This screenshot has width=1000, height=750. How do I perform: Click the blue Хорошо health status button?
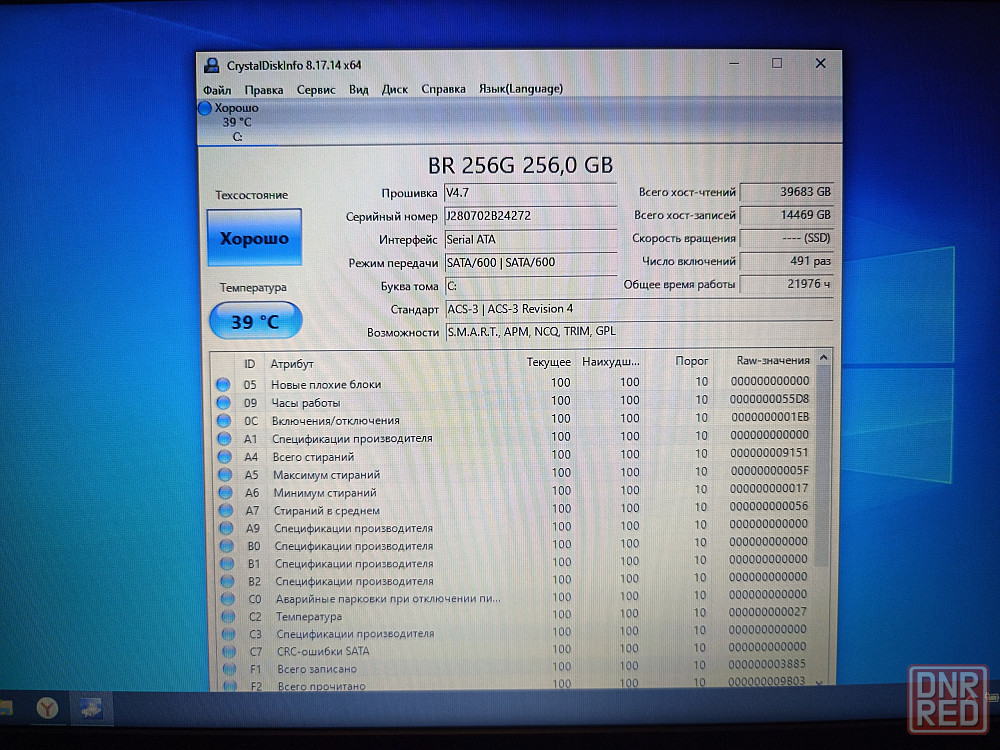(x=254, y=238)
